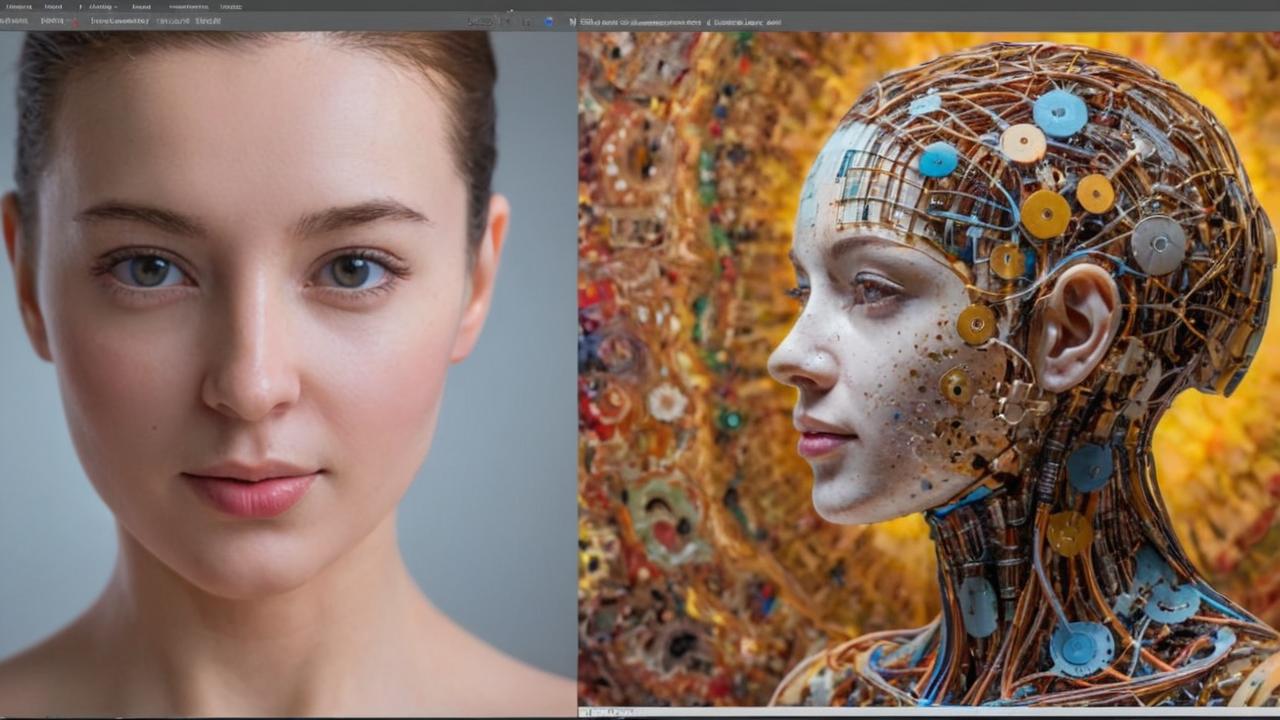Open the second menu in the top menu bar
Viewport: 1280px width, 720px height.
52,6
